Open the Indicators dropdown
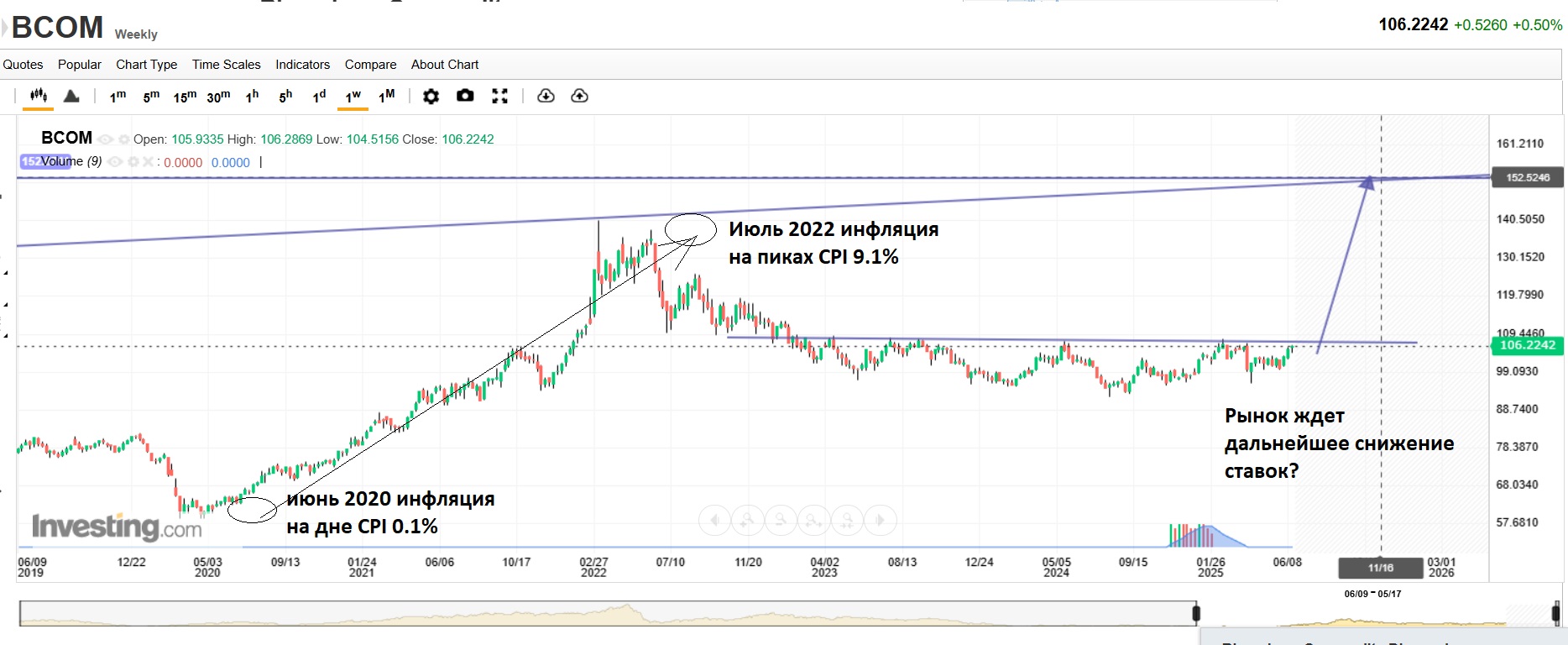Screen dimensions: 1568x645 [x=302, y=65]
